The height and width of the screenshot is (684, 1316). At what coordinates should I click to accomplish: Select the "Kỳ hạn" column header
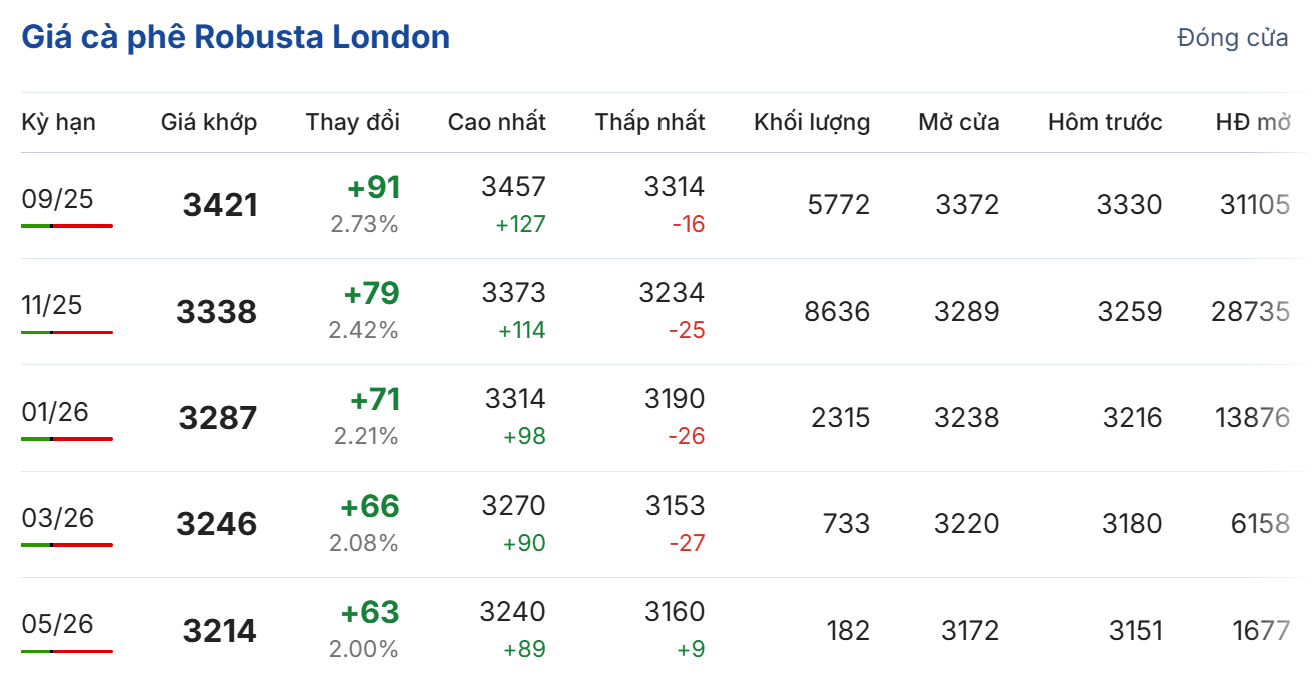(59, 122)
